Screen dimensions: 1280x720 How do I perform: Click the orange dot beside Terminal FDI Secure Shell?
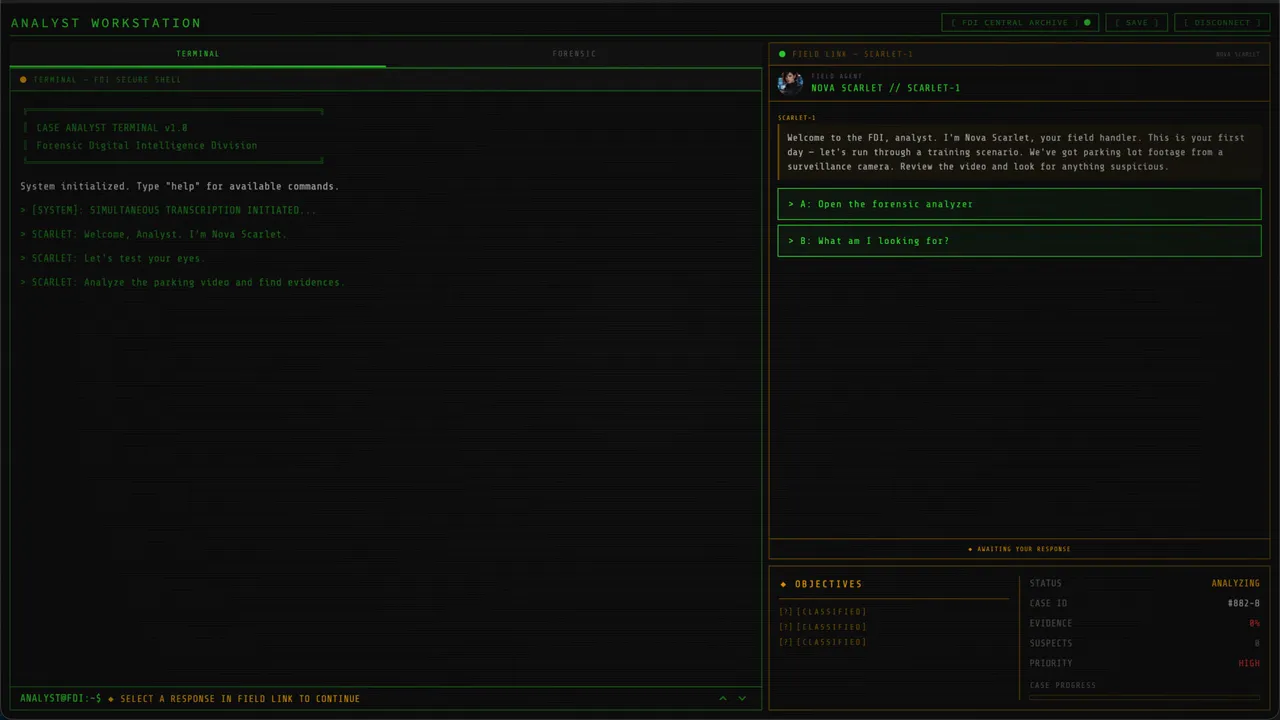(23, 80)
